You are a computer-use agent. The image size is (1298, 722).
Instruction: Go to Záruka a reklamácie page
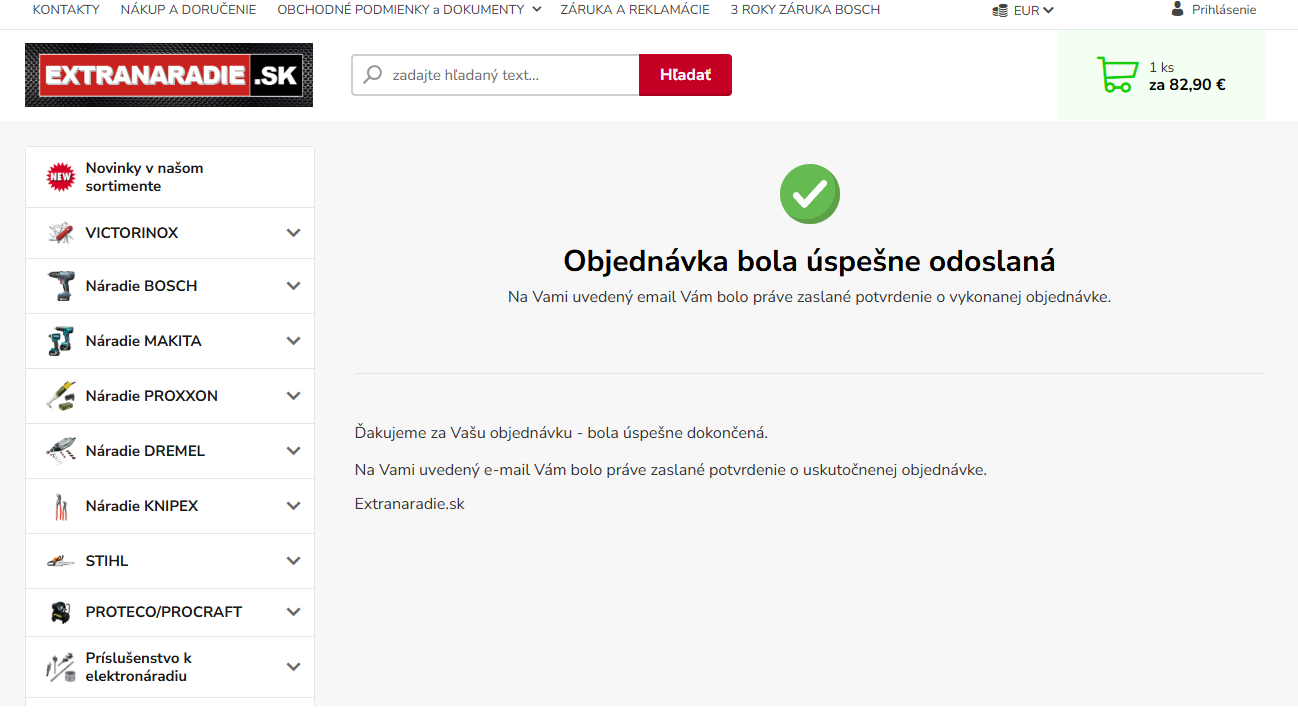point(635,9)
